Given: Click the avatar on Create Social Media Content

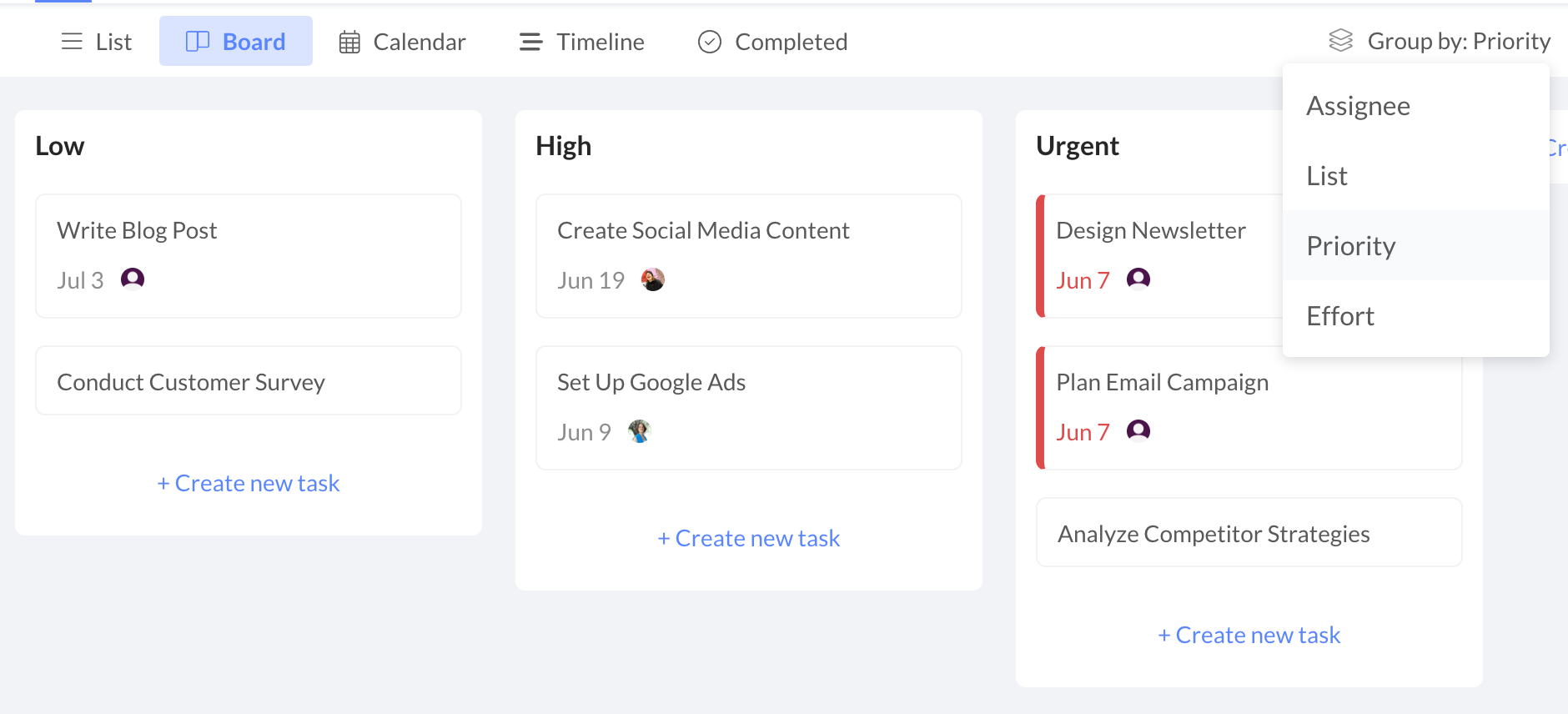Looking at the screenshot, I should click(653, 279).
